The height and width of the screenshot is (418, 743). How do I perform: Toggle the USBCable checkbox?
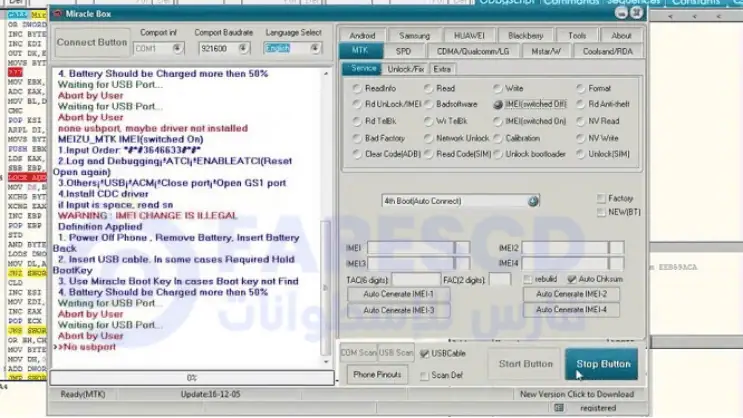click(424, 353)
